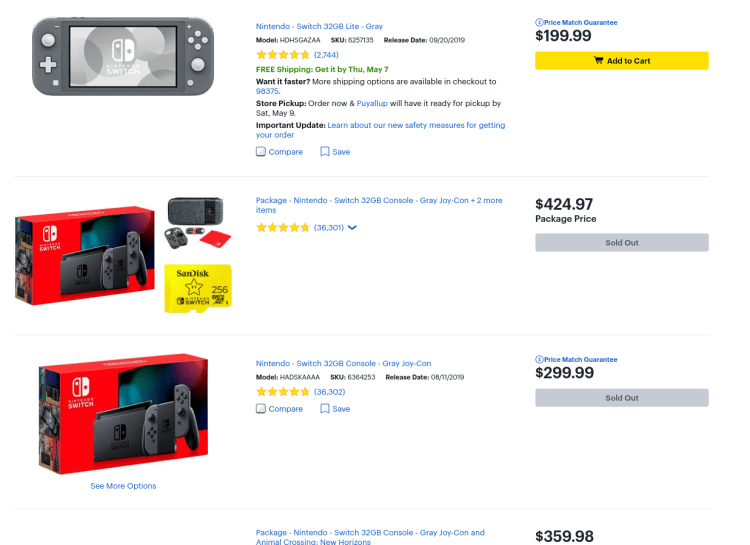Click the SanDisk 256 memory card image
The width and height of the screenshot is (750, 545).
(x=198, y=289)
